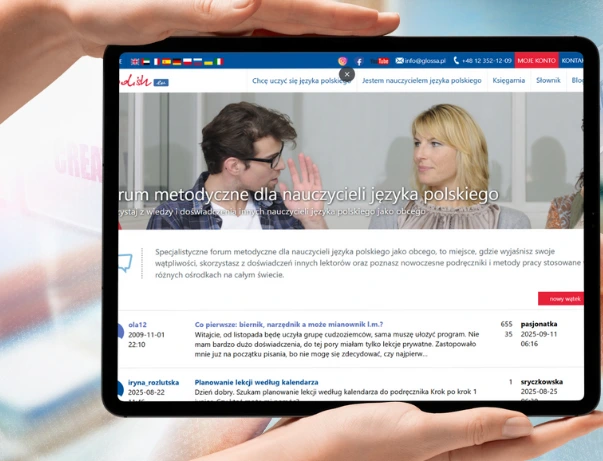Screen dimensions: 603x461
Task: Select the Ukrainian flag language
Action: pos(208,62)
